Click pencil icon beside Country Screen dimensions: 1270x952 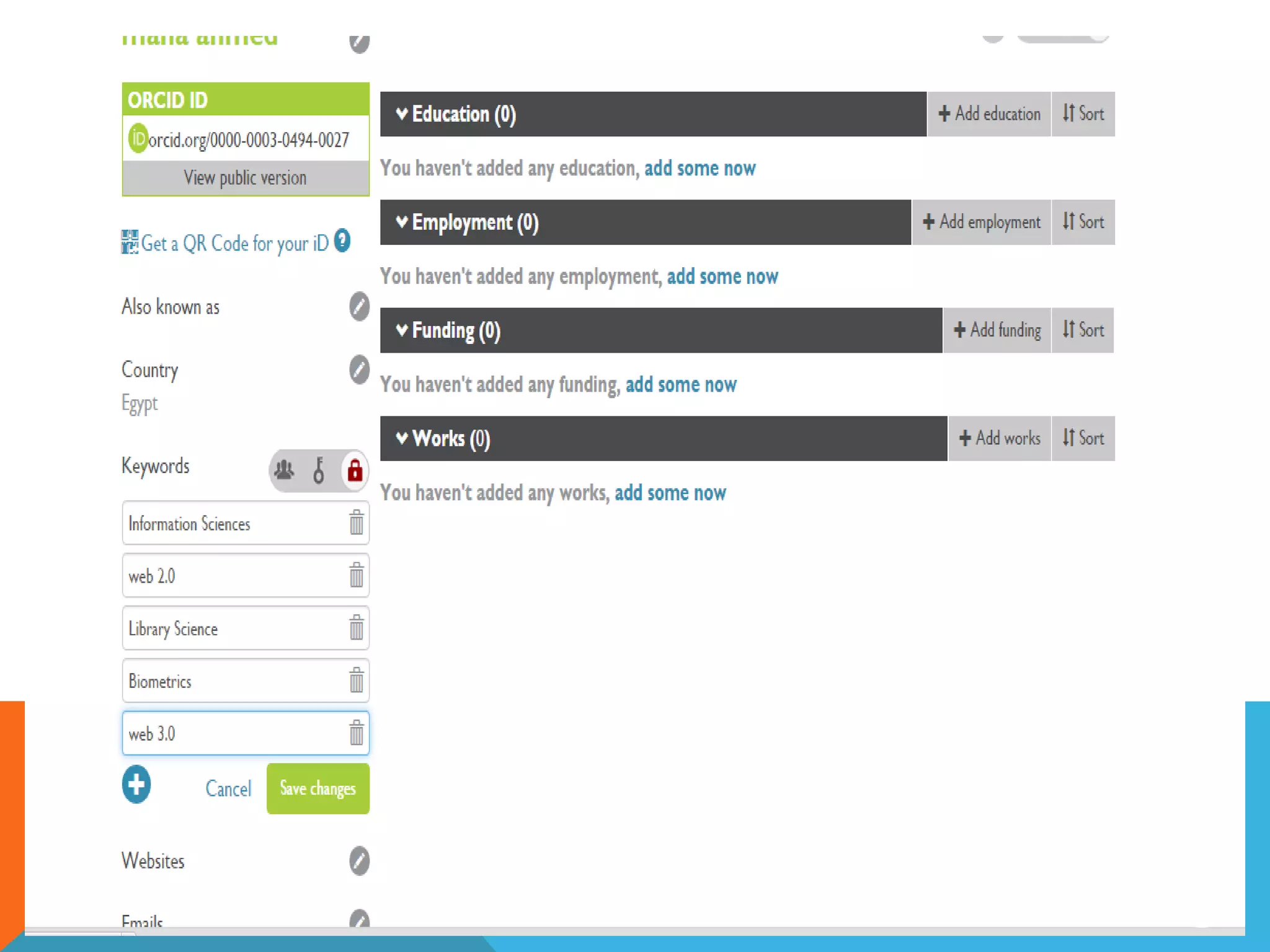359,370
